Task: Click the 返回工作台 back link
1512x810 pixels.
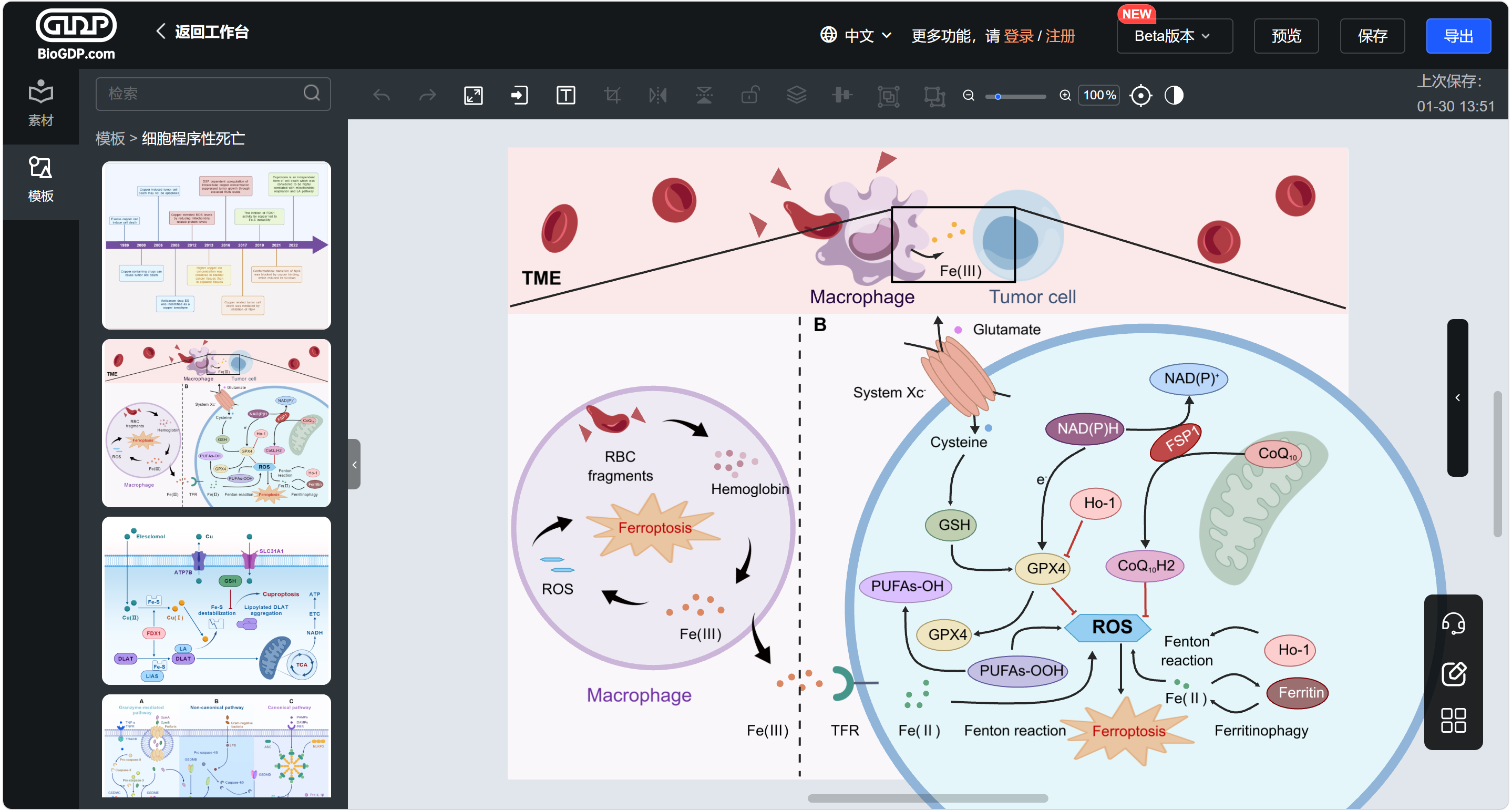Action: pos(202,32)
